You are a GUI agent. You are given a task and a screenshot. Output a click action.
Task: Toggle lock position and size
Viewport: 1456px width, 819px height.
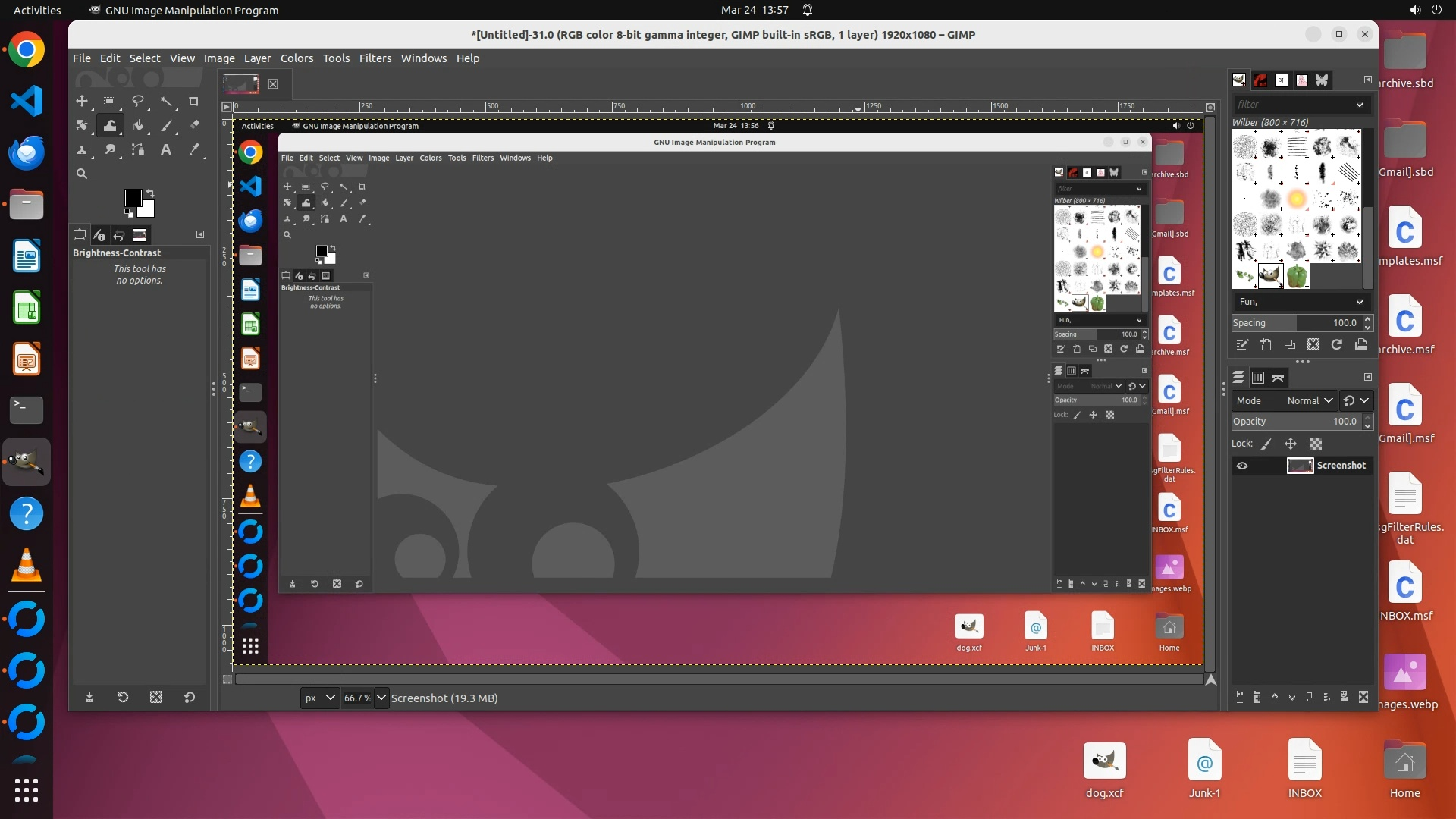pos(1291,444)
